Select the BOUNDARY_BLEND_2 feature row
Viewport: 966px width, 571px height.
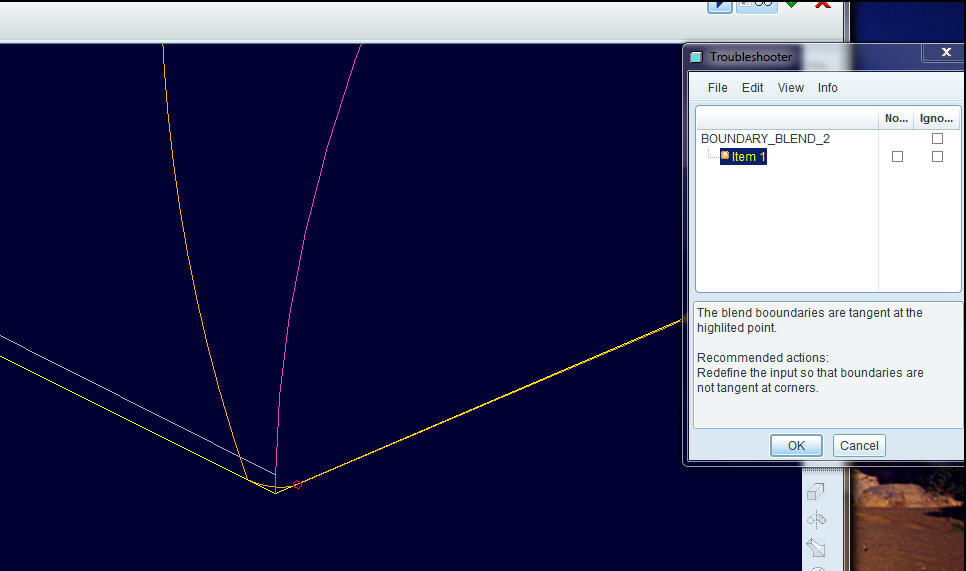765,139
